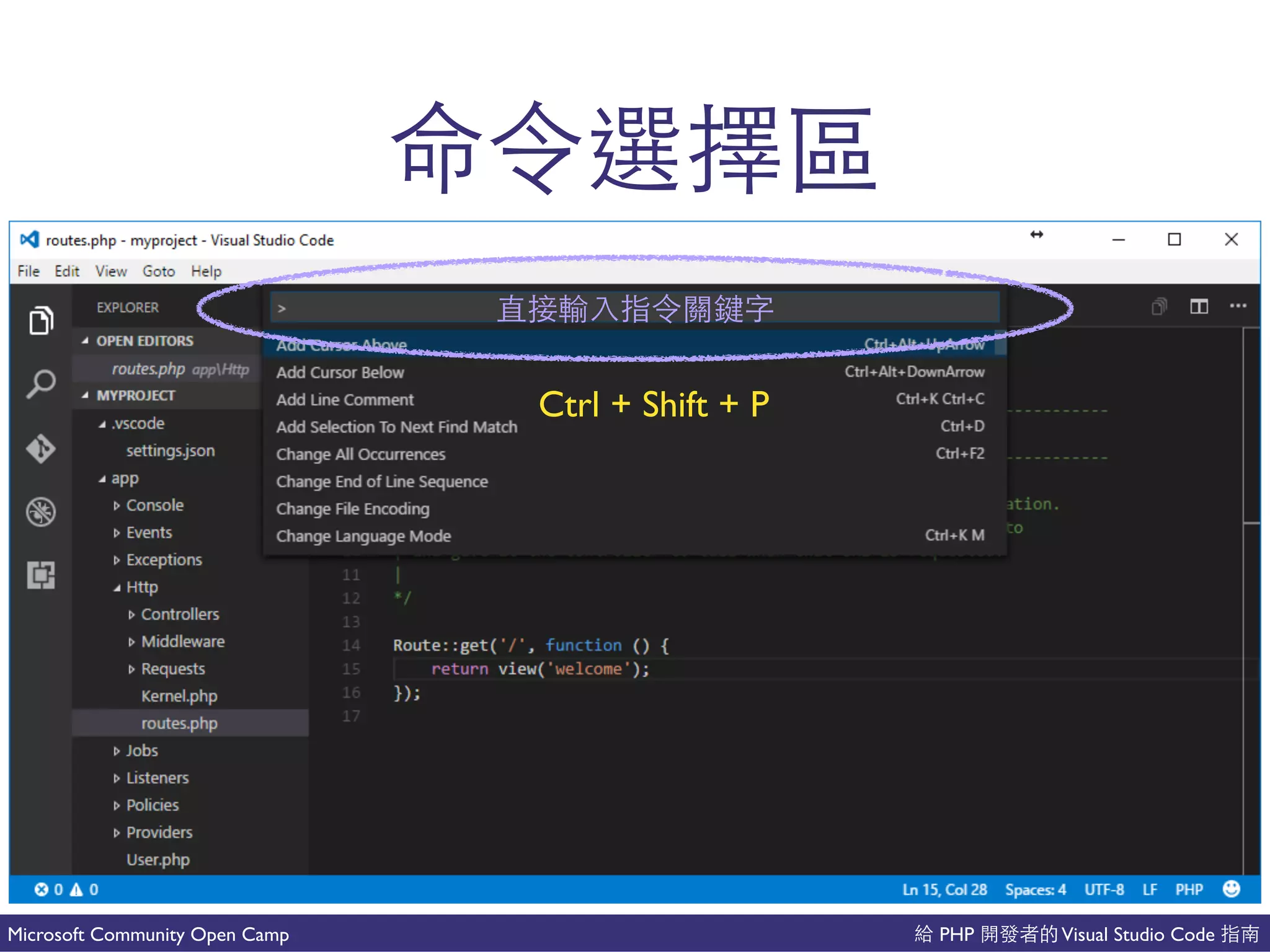Collapse the OPEN EDITORS section

tap(85, 341)
